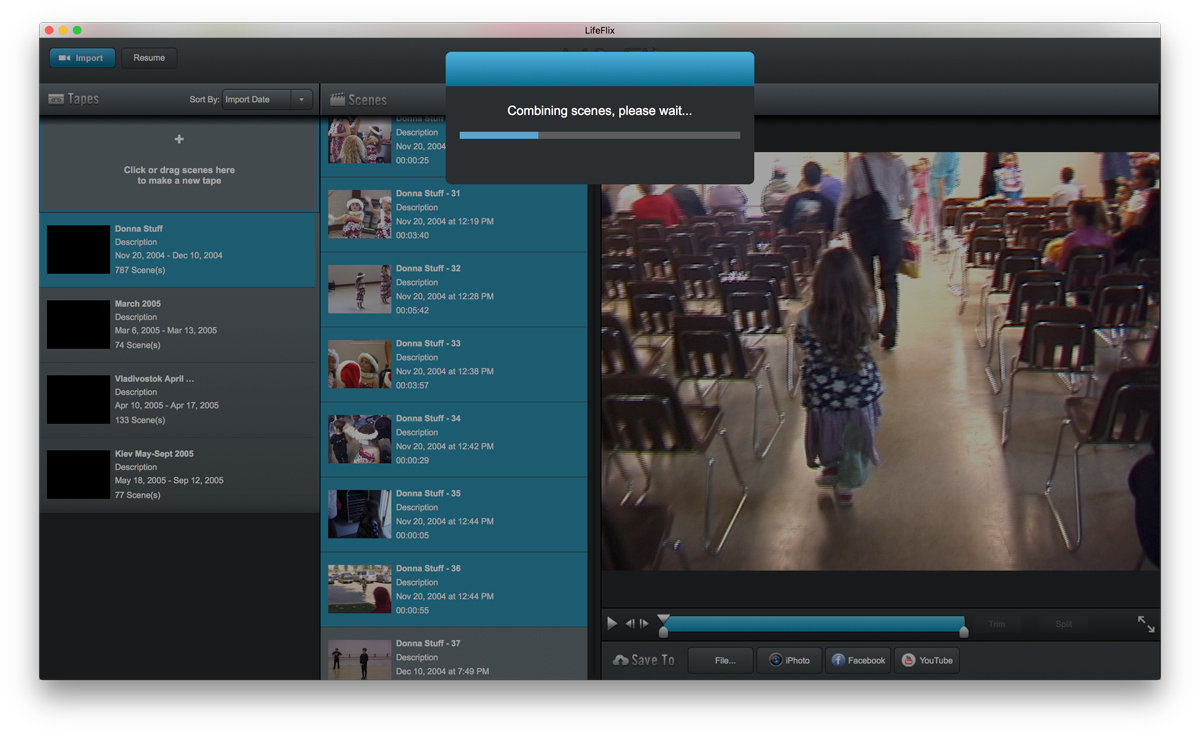Viewport: 1200px width, 736px height.
Task: Click the 77 Scene(s) count text
Action: (x=138, y=495)
